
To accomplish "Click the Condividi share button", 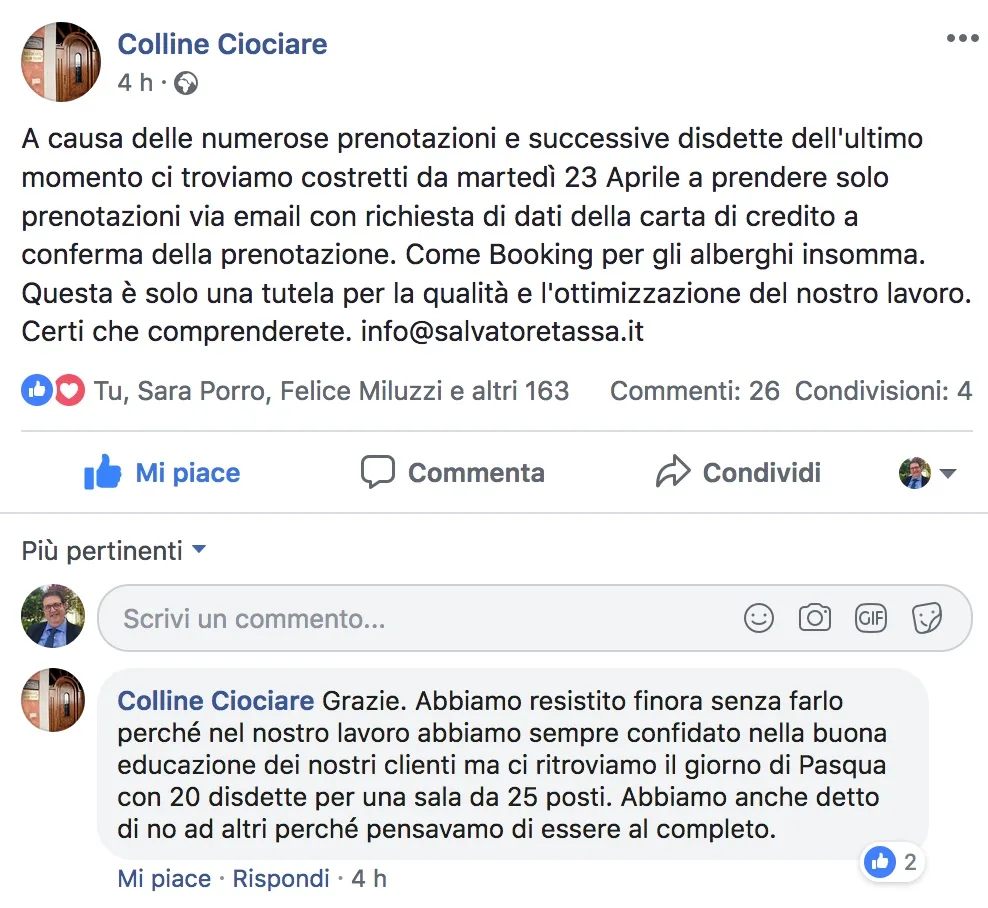I will (738, 472).
